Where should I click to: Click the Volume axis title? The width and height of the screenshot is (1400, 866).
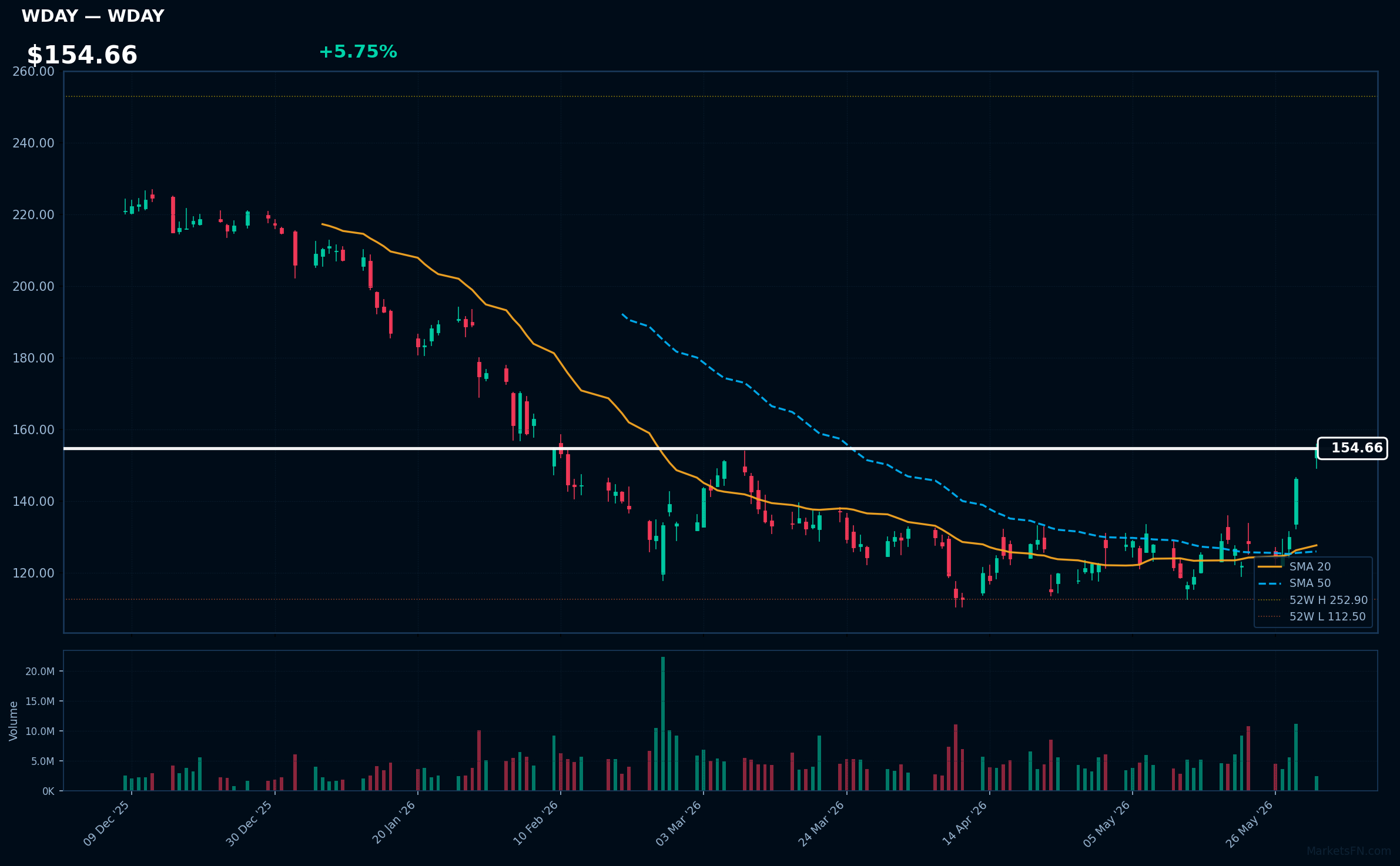(x=13, y=721)
